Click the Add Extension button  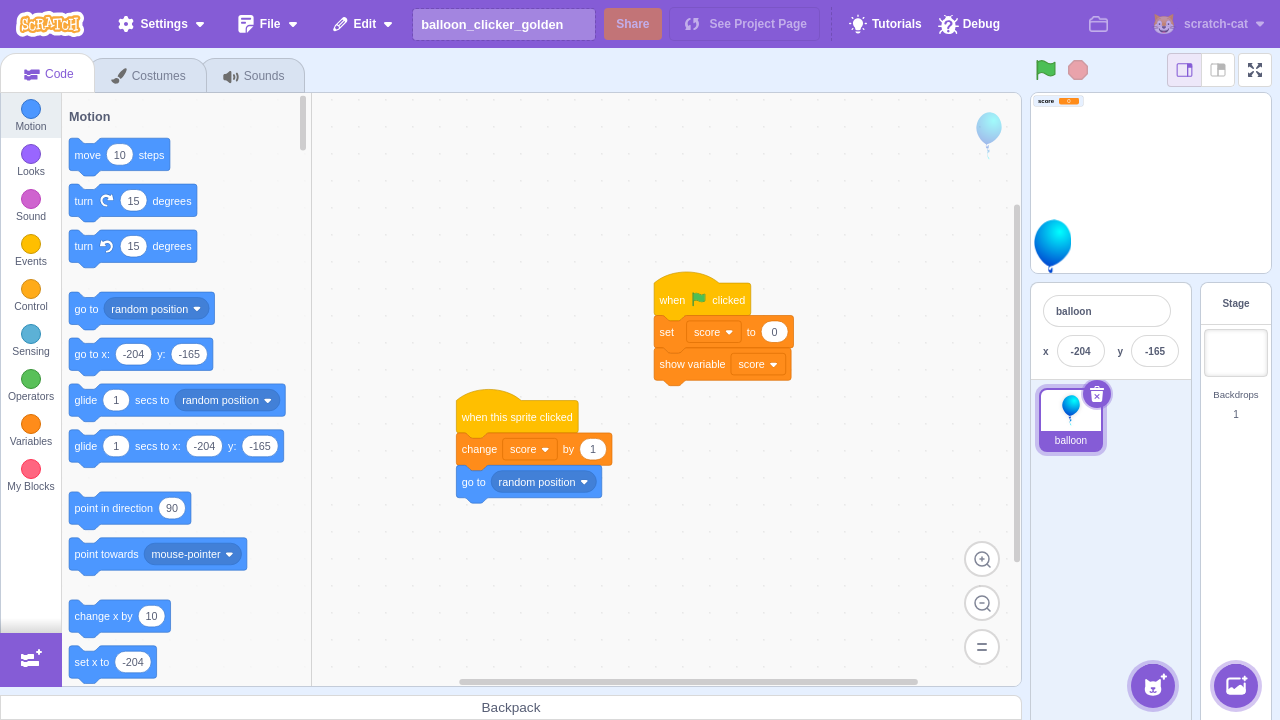[31, 659]
